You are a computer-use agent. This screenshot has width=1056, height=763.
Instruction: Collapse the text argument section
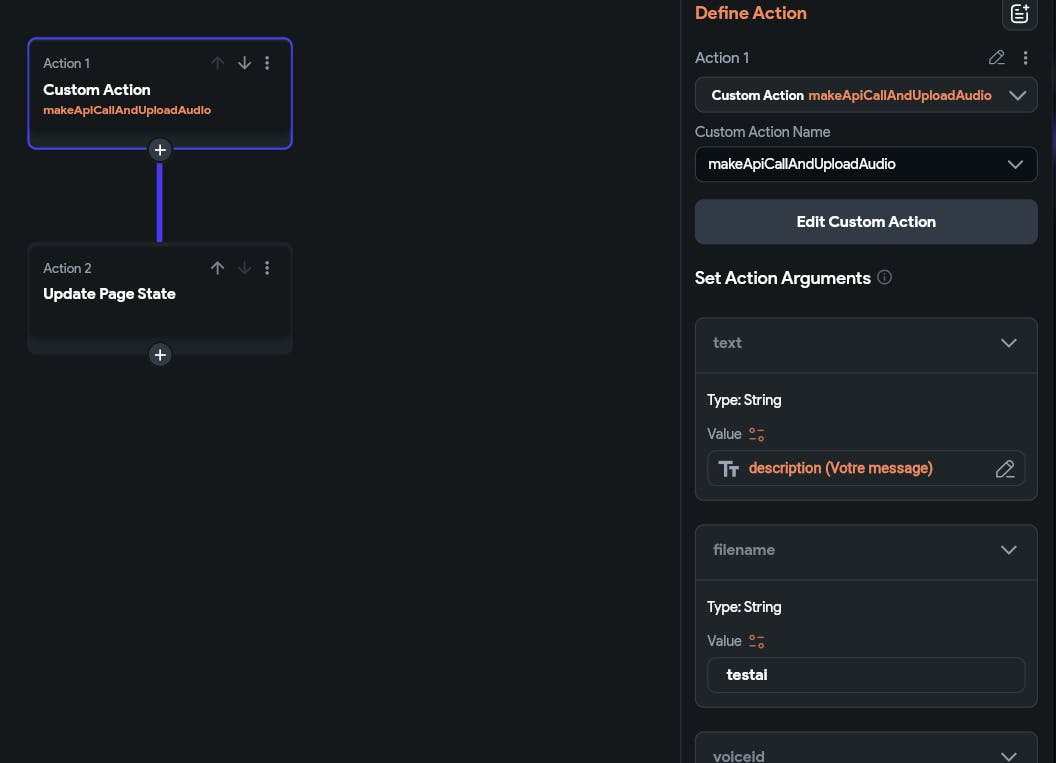coord(1008,343)
